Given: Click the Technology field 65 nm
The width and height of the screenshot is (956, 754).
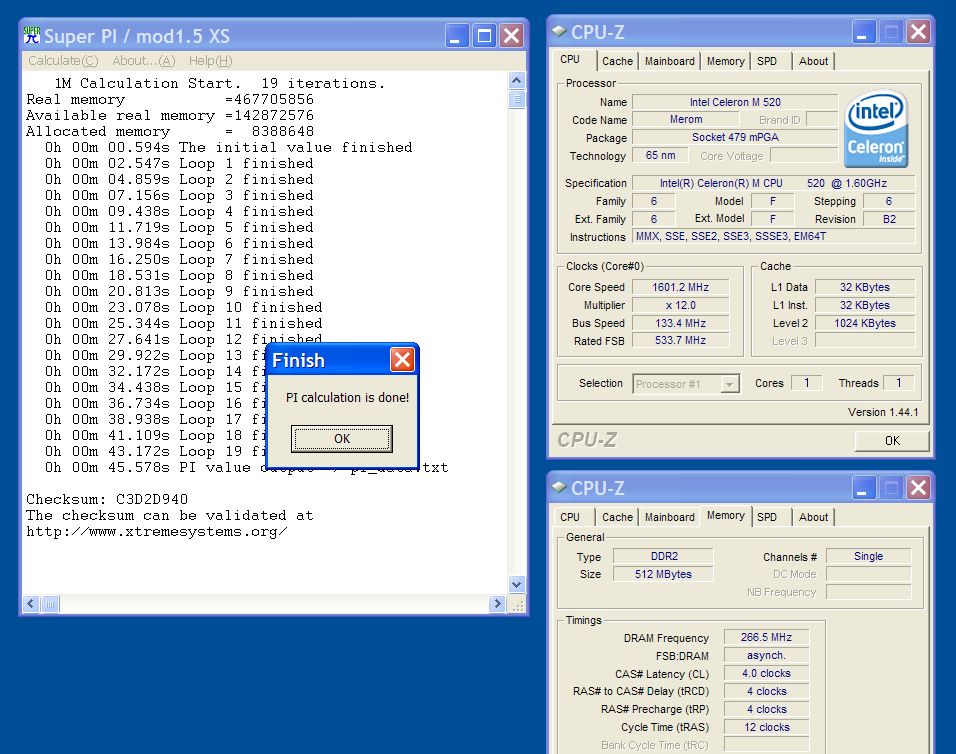Looking at the screenshot, I should [660, 155].
